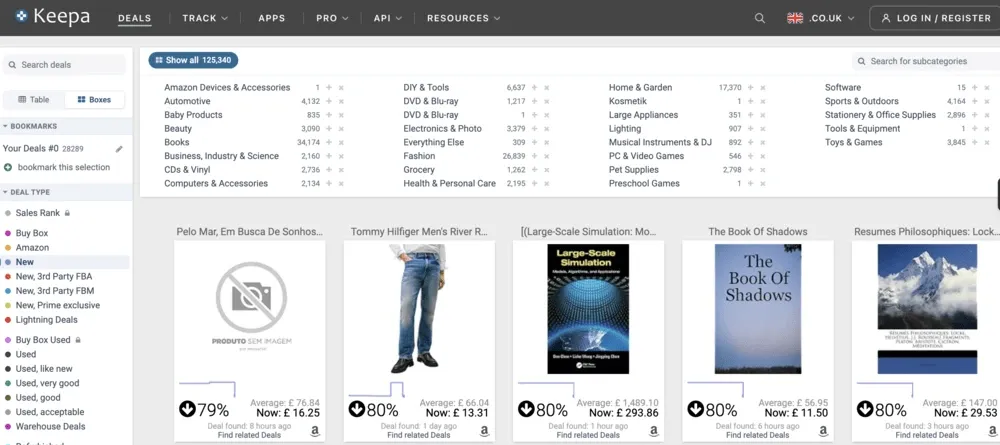Exclude Toys & Games with x icon

coord(987,142)
